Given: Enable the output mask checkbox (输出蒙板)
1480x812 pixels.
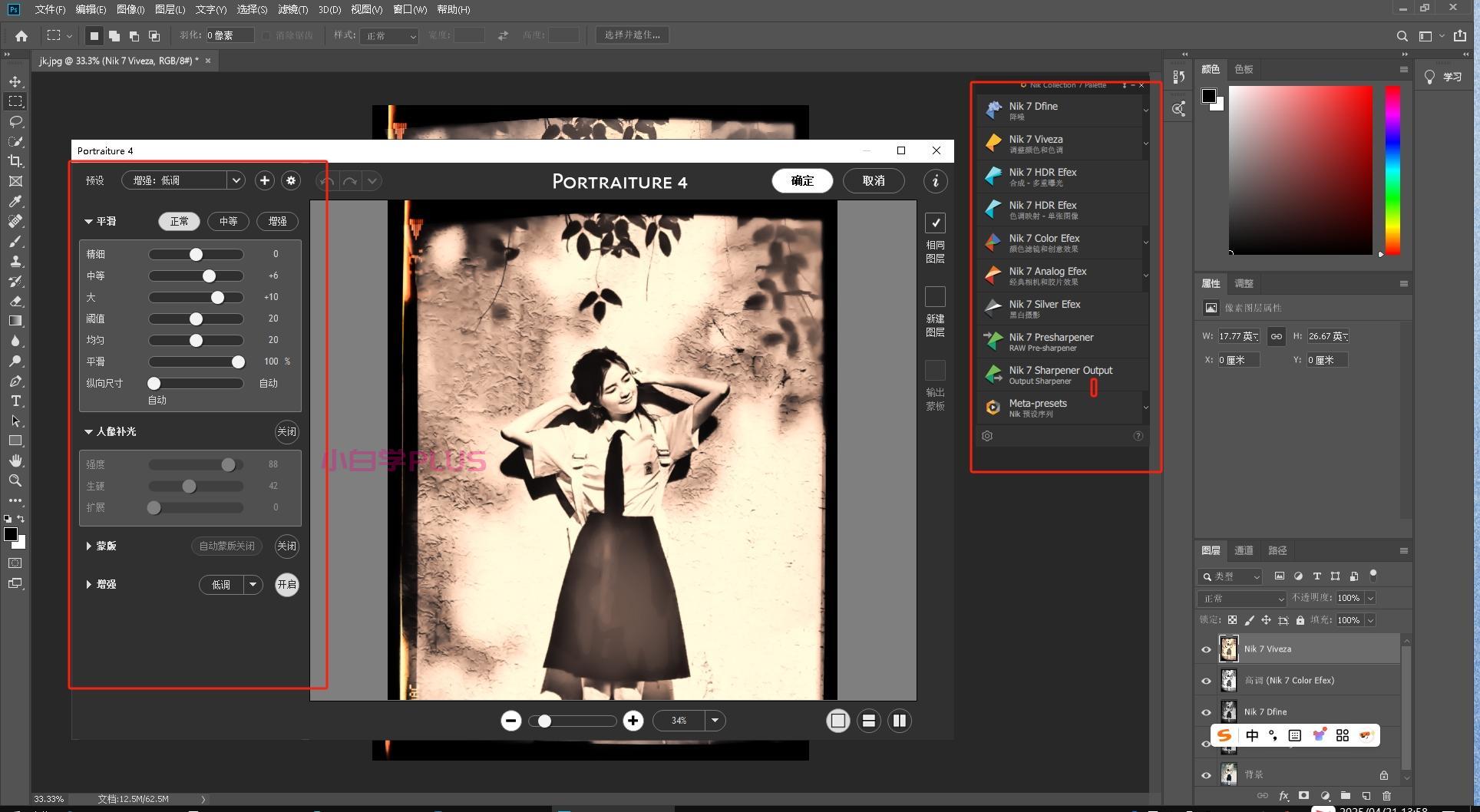Looking at the screenshot, I should tap(935, 371).
